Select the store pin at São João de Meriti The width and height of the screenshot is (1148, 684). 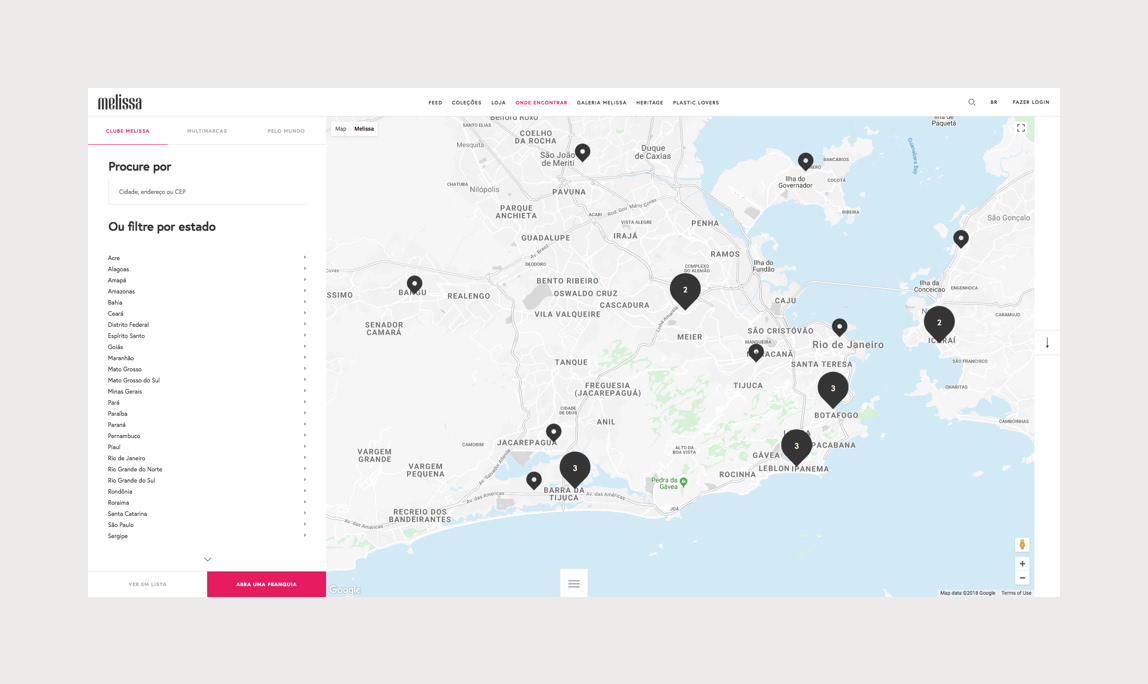pos(582,152)
